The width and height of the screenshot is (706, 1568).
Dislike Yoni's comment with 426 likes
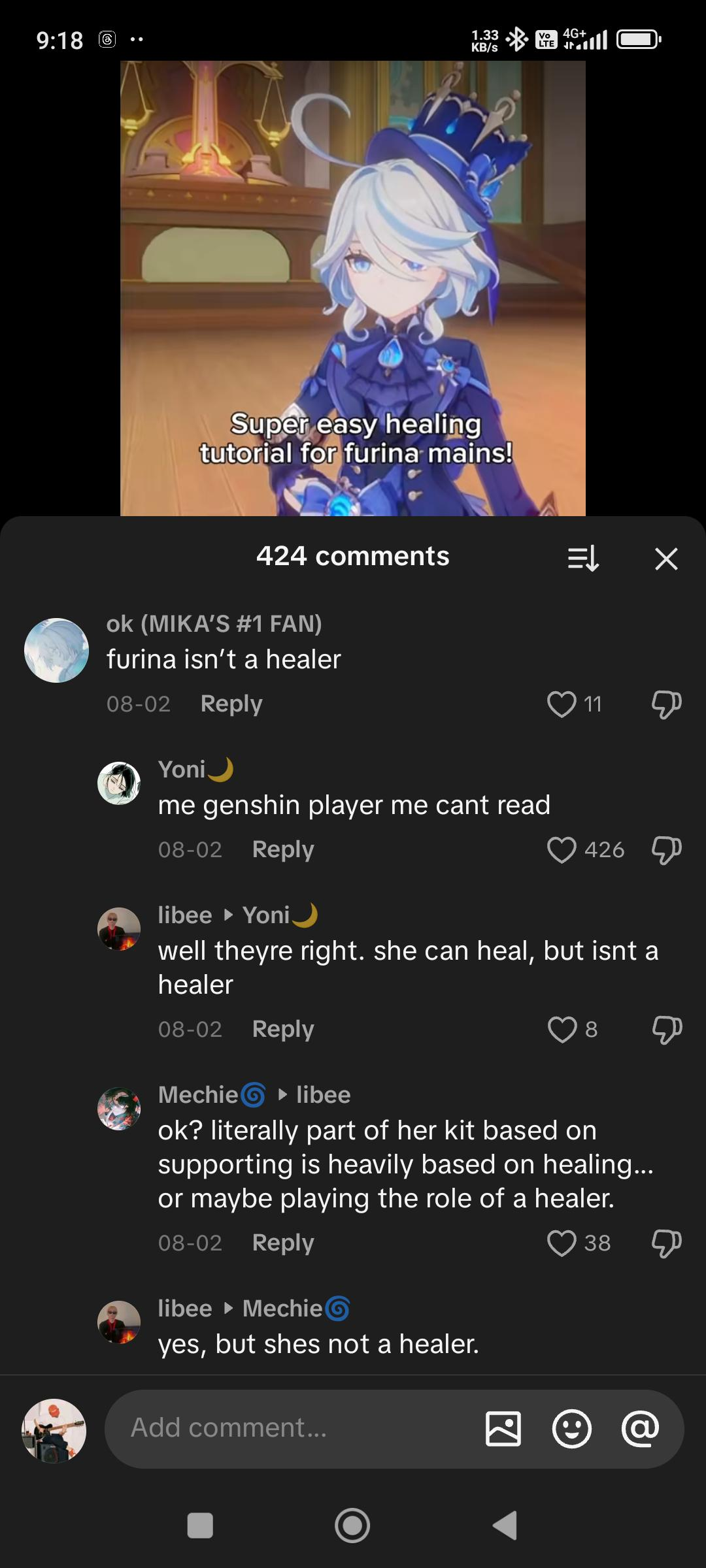(x=666, y=851)
